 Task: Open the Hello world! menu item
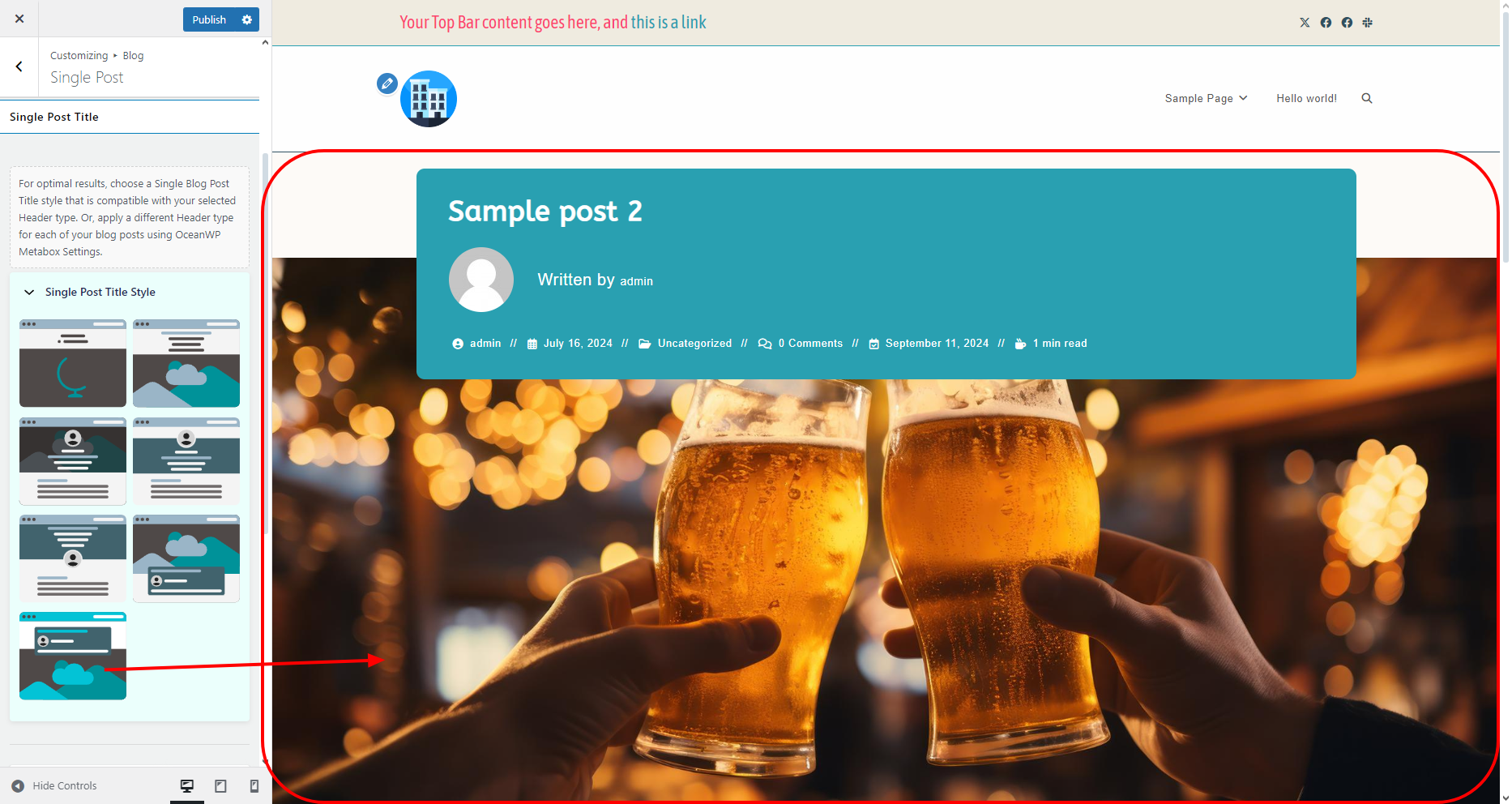point(1306,98)
